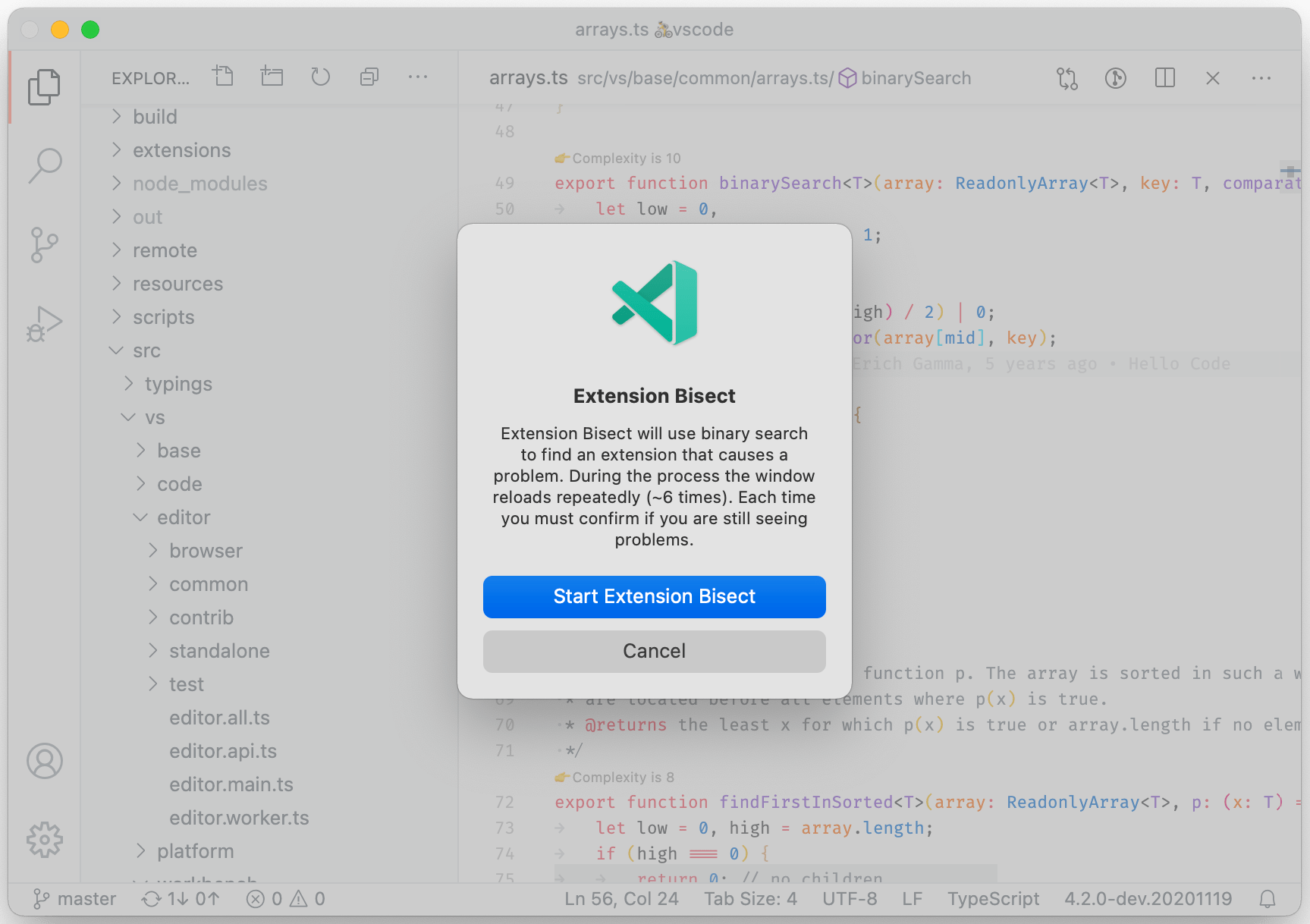This screenshot has height=924, width=1310.
Task: Split the editor to the right
Action: [x=1164, y=78]
